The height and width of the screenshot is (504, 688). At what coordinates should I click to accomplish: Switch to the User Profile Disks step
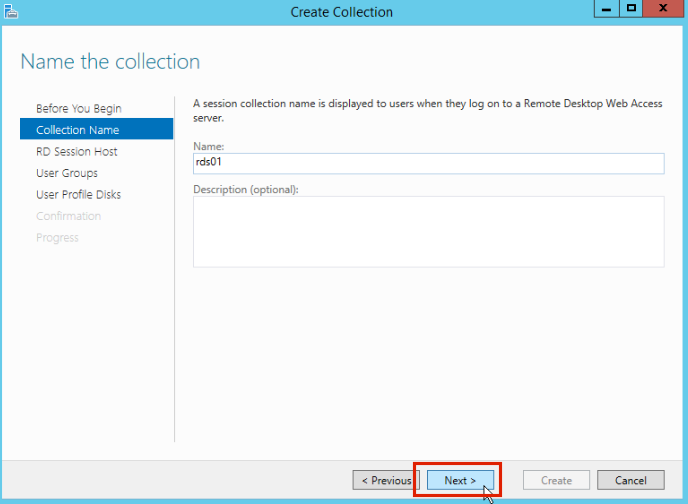pos(78,195)
